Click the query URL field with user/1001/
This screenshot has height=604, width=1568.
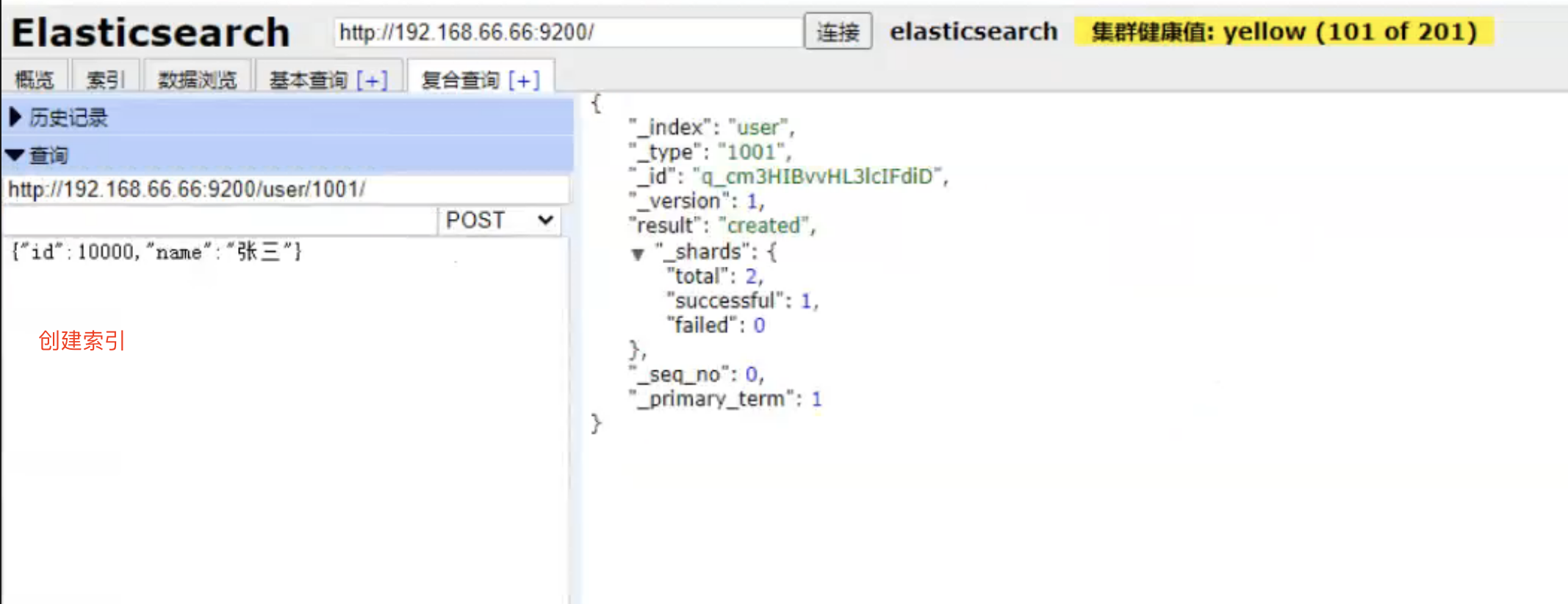click(x=285, y=190)
